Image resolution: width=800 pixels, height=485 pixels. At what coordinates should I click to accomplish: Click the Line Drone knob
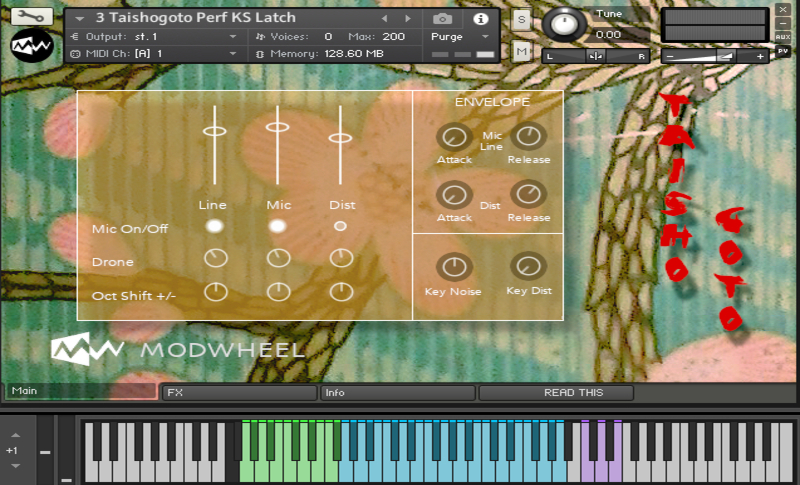(216, 259)
